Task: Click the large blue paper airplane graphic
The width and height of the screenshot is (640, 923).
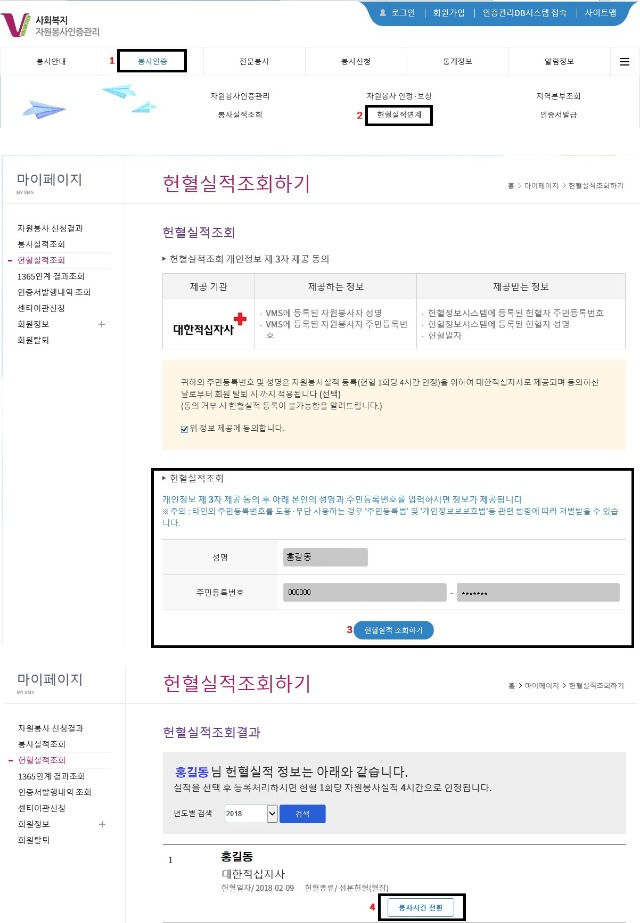Action: click(44, 109)
